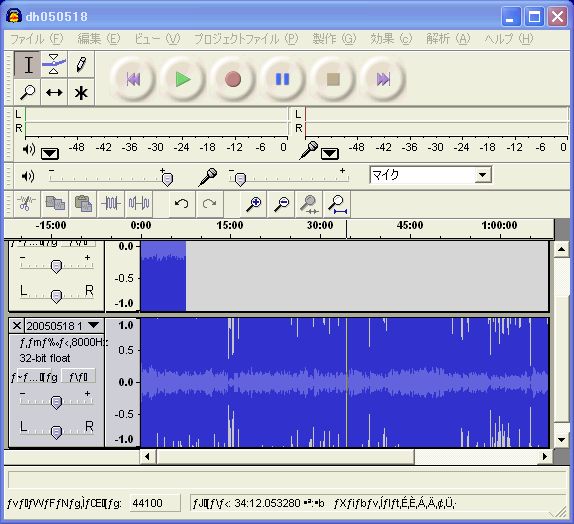Toggle mute on 20050518 1 track
The width and height of the screenshot is (574, 524).
click(x=34, y=376)
